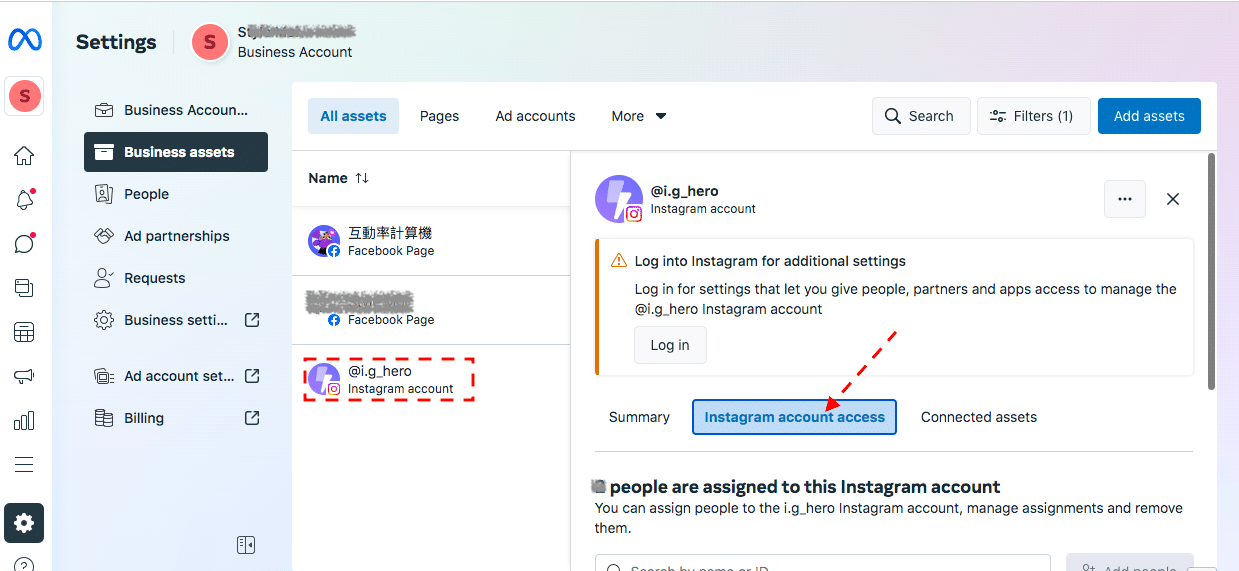Click the @i.g_hero profile picture in details panel

pyautogui.click(x=619, y=198)
